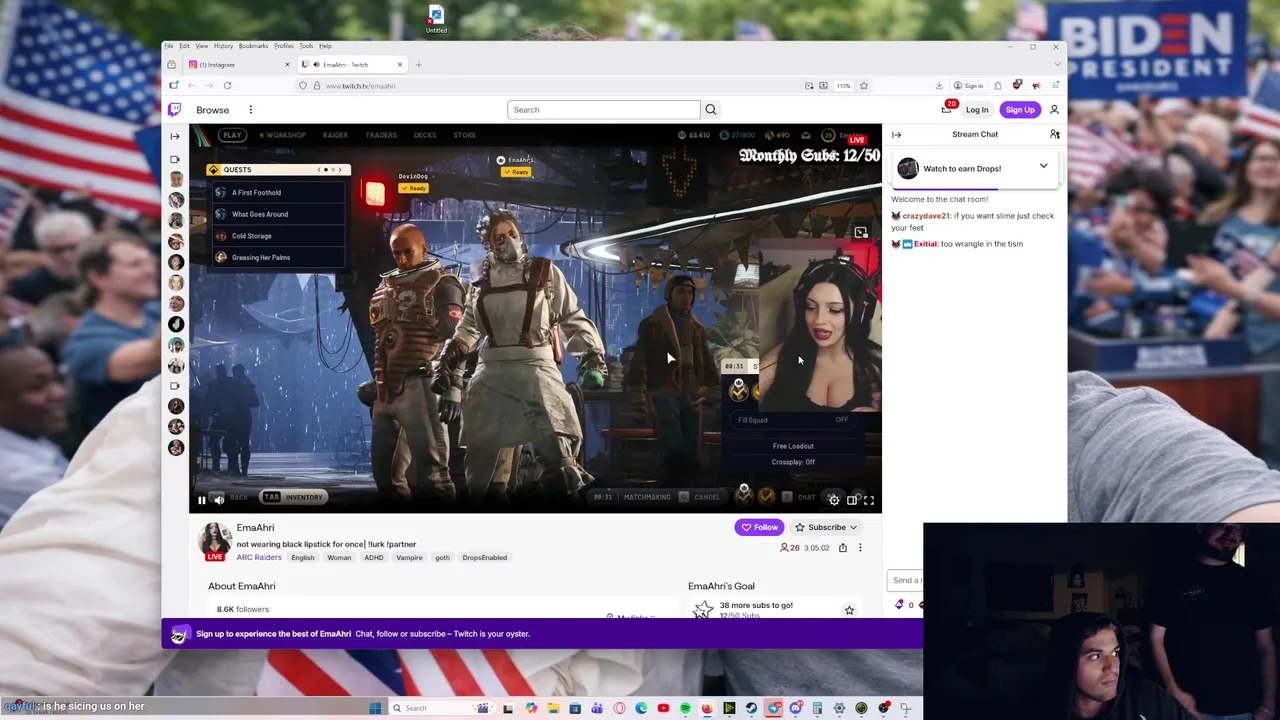
Task: Focus the Twitch search field
Action: (603, 110)
